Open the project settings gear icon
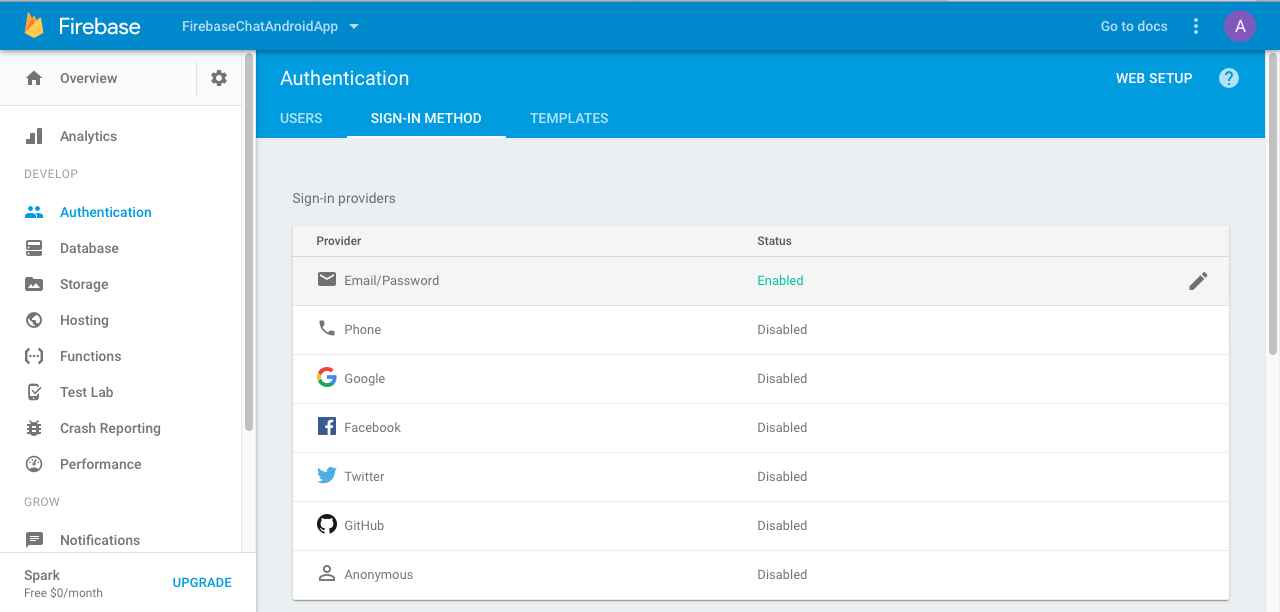 point(219,78)
